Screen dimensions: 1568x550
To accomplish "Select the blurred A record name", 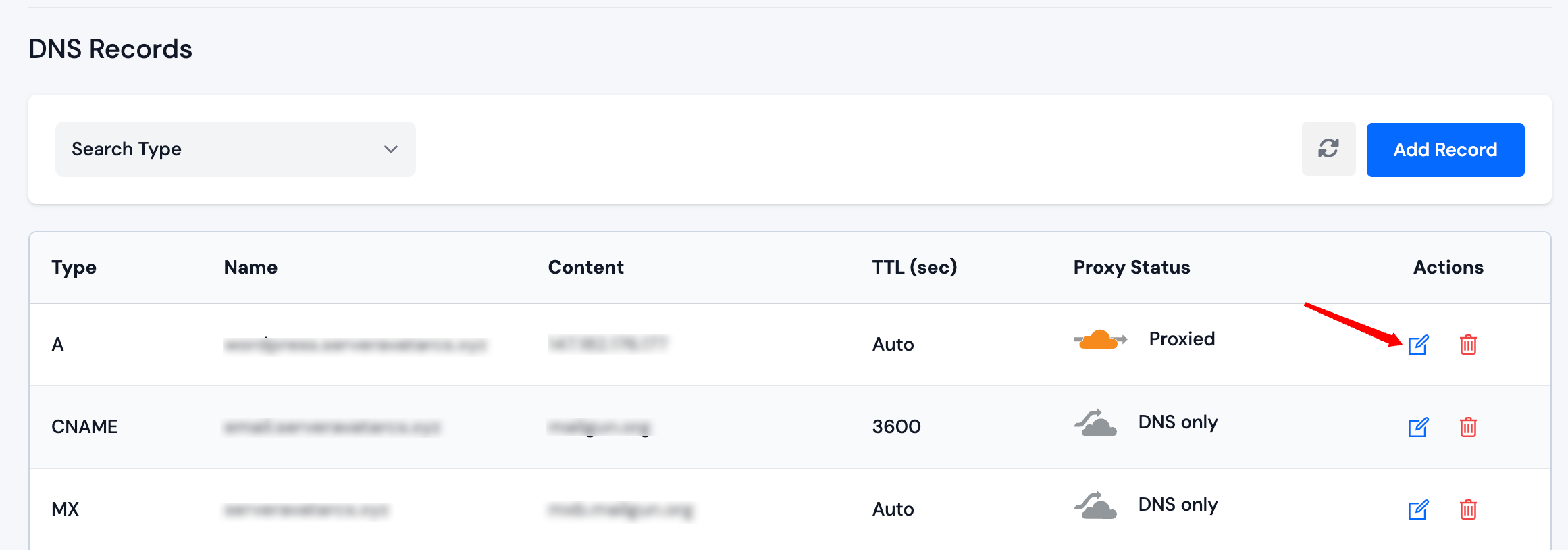I will 355,345.
